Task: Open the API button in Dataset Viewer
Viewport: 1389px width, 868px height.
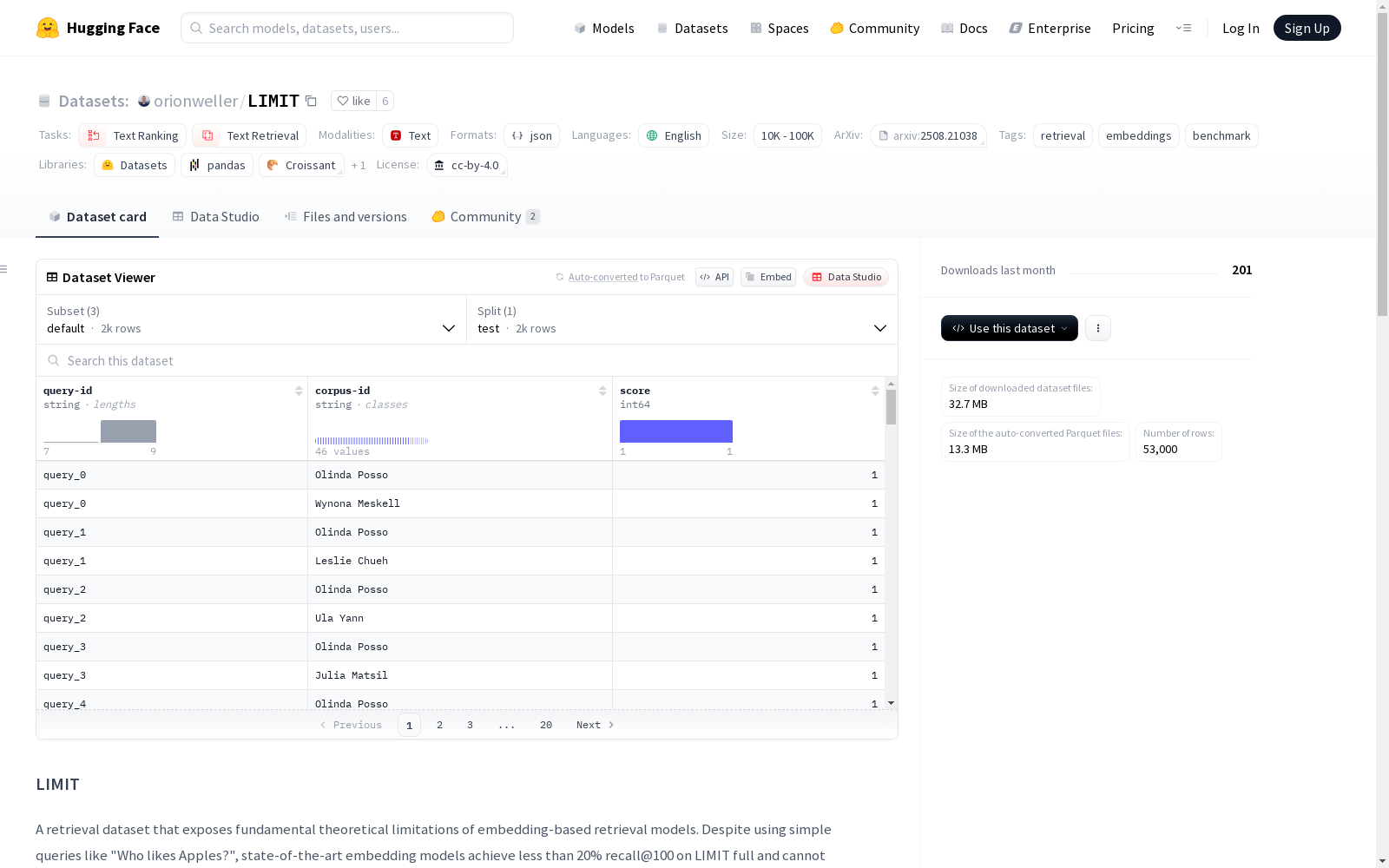Action: (x=714, y=277)
